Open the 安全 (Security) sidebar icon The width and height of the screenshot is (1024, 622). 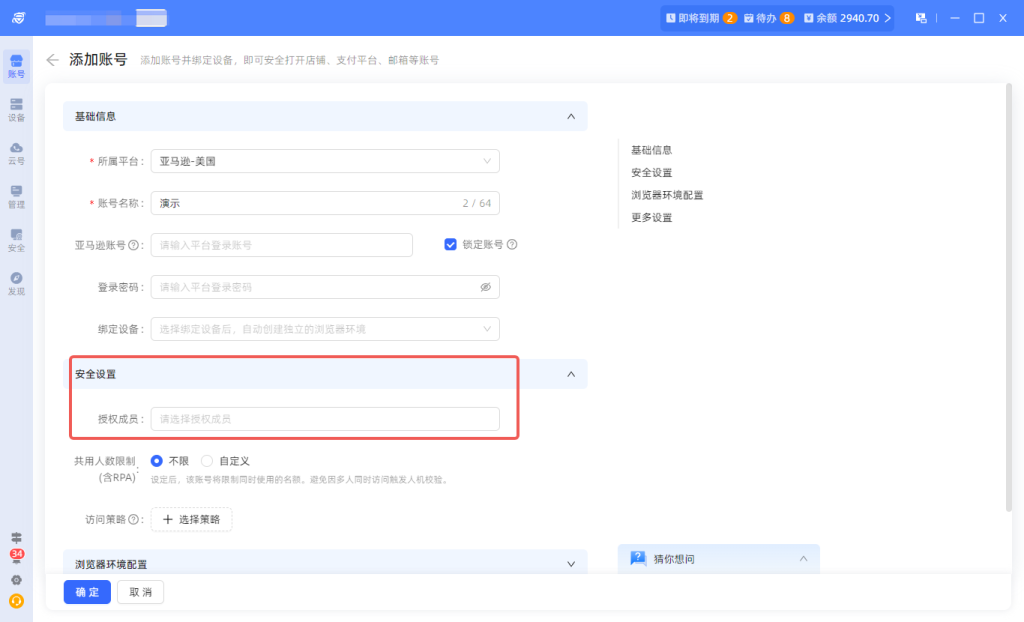coord(16,240)
